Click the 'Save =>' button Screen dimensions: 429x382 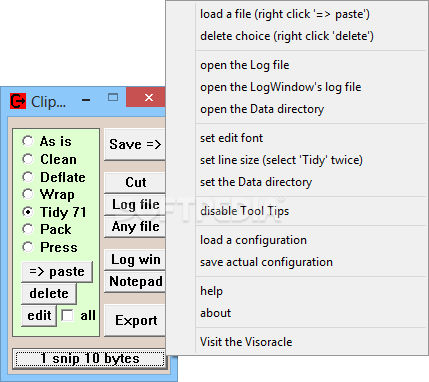coord(135,145)
